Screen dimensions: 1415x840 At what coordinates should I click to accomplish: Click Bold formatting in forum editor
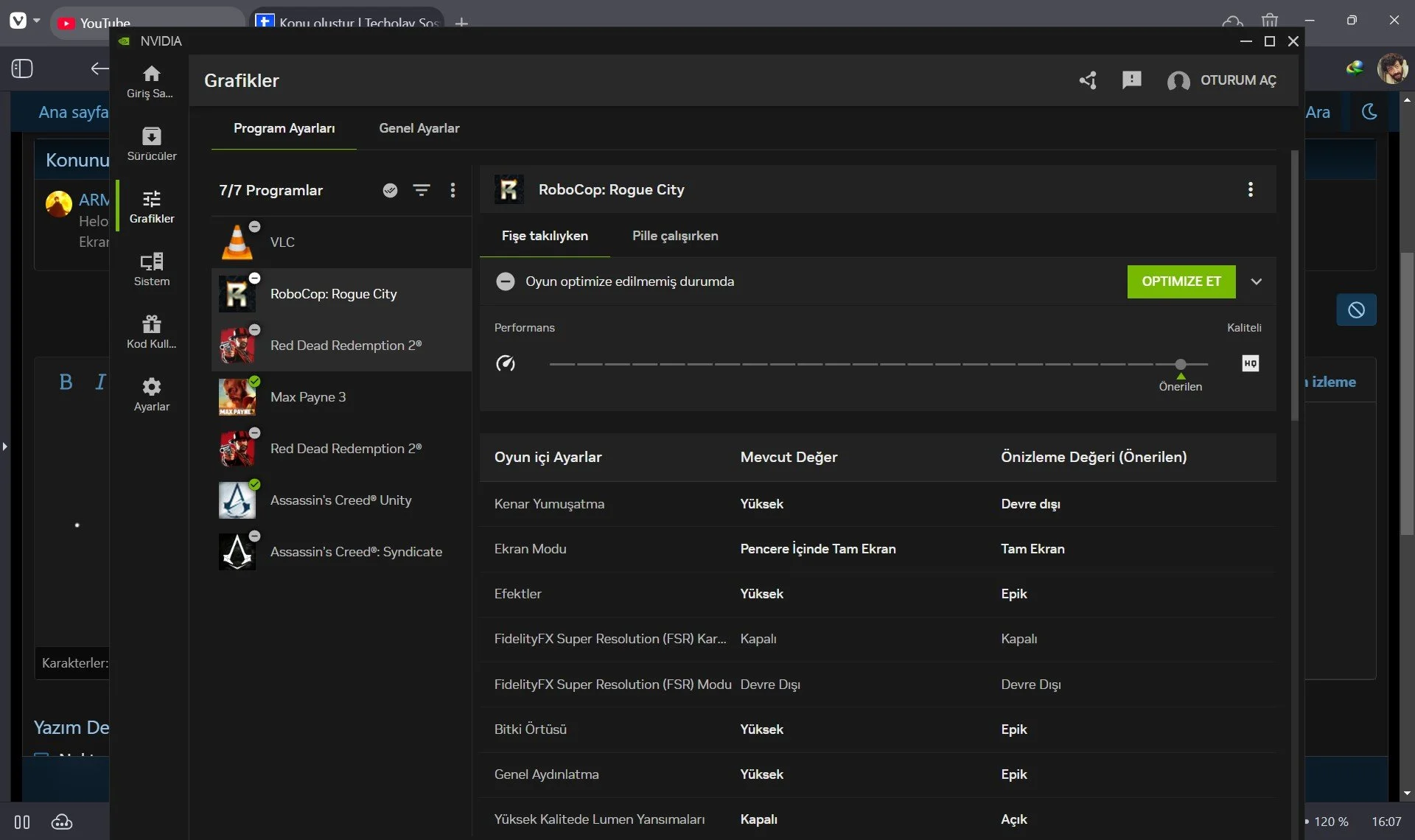[66, 382]
